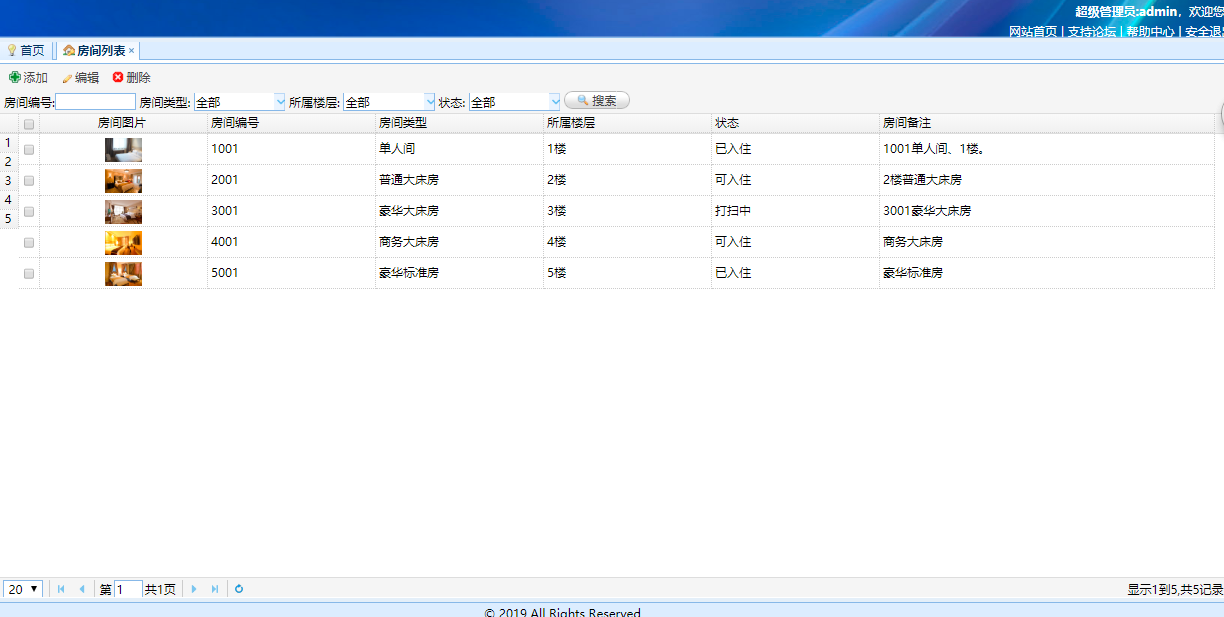Image resolution: width=1224 pixels, height=617 pixels.
Task: Click the page number input field
Action: [128, 589]
